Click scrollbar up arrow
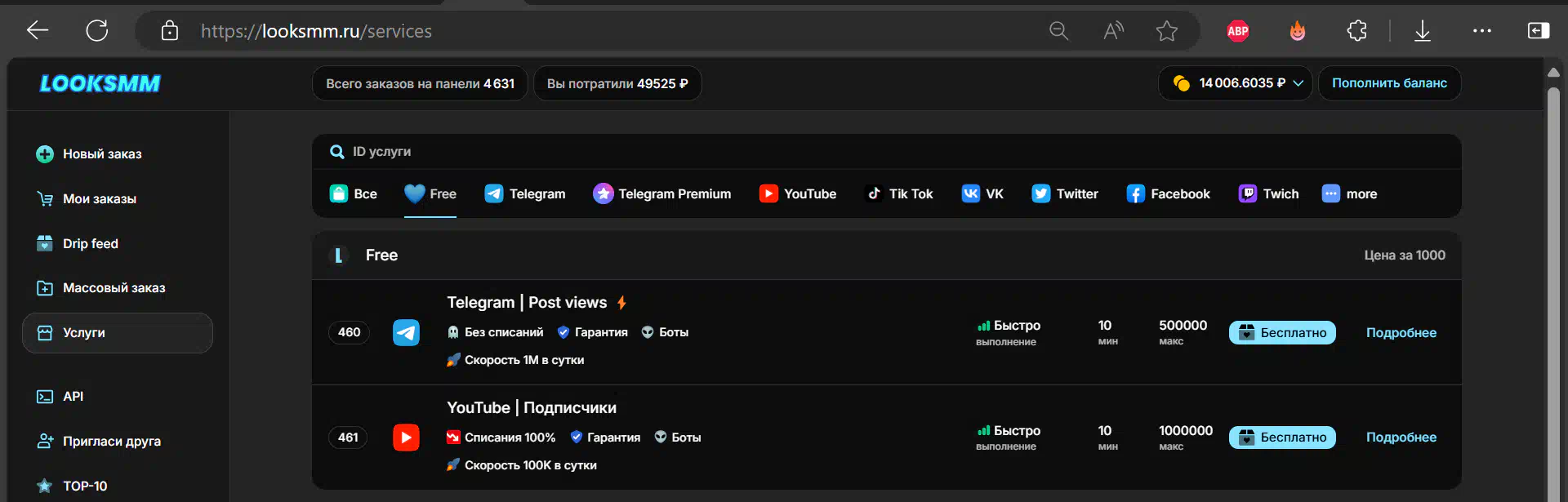This screenshot has width=1568, height=502. tap(1553, 73)
